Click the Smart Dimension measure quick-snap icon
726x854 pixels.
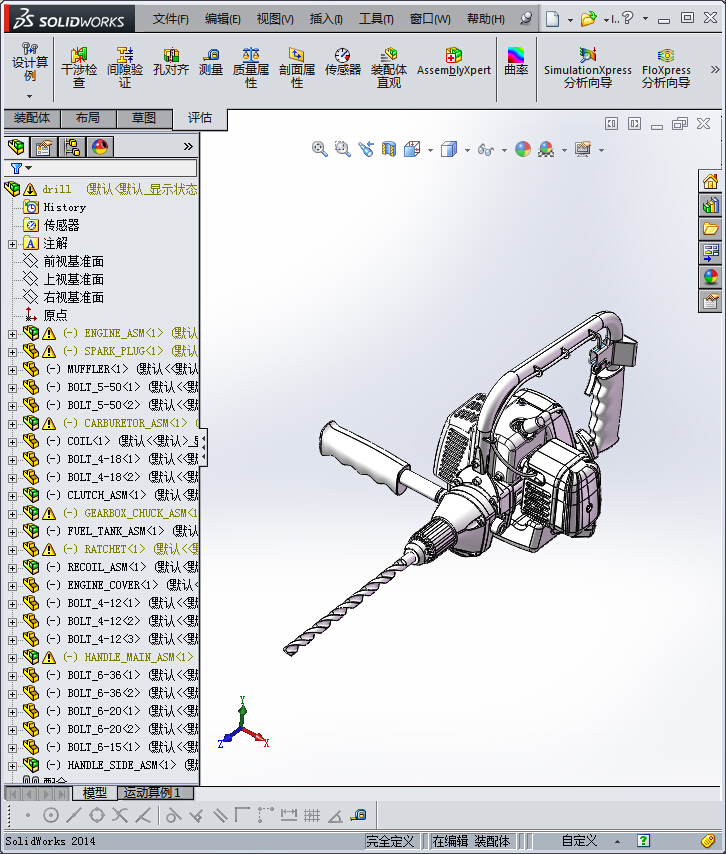click(x=358, y=815)
